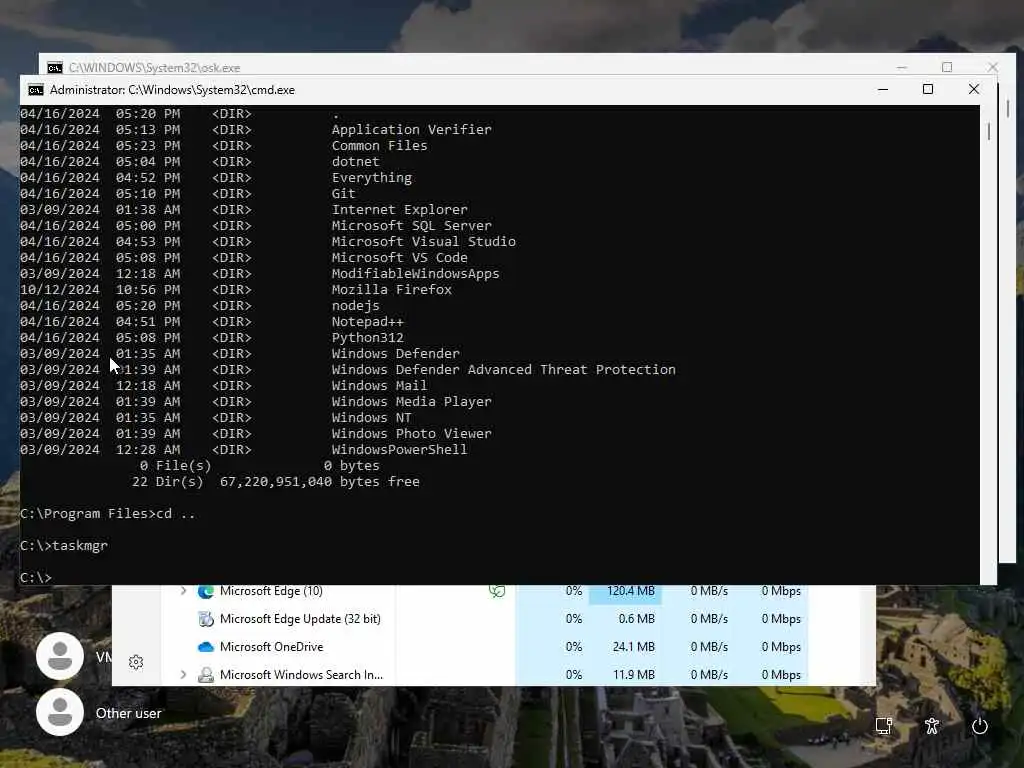This screenshot has height=768, width=1024.
Task: Click the Application Verifier directory entry
Action: coord(411,129)
